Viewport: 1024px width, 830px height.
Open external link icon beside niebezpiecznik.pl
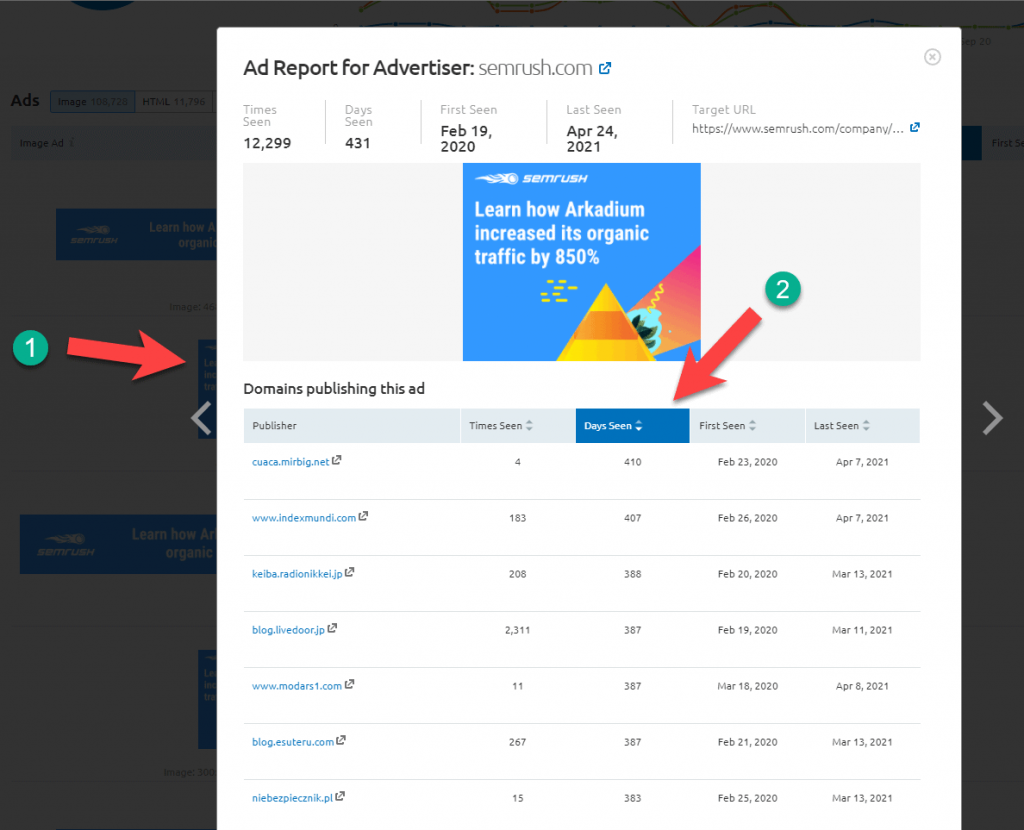(340, 797)
